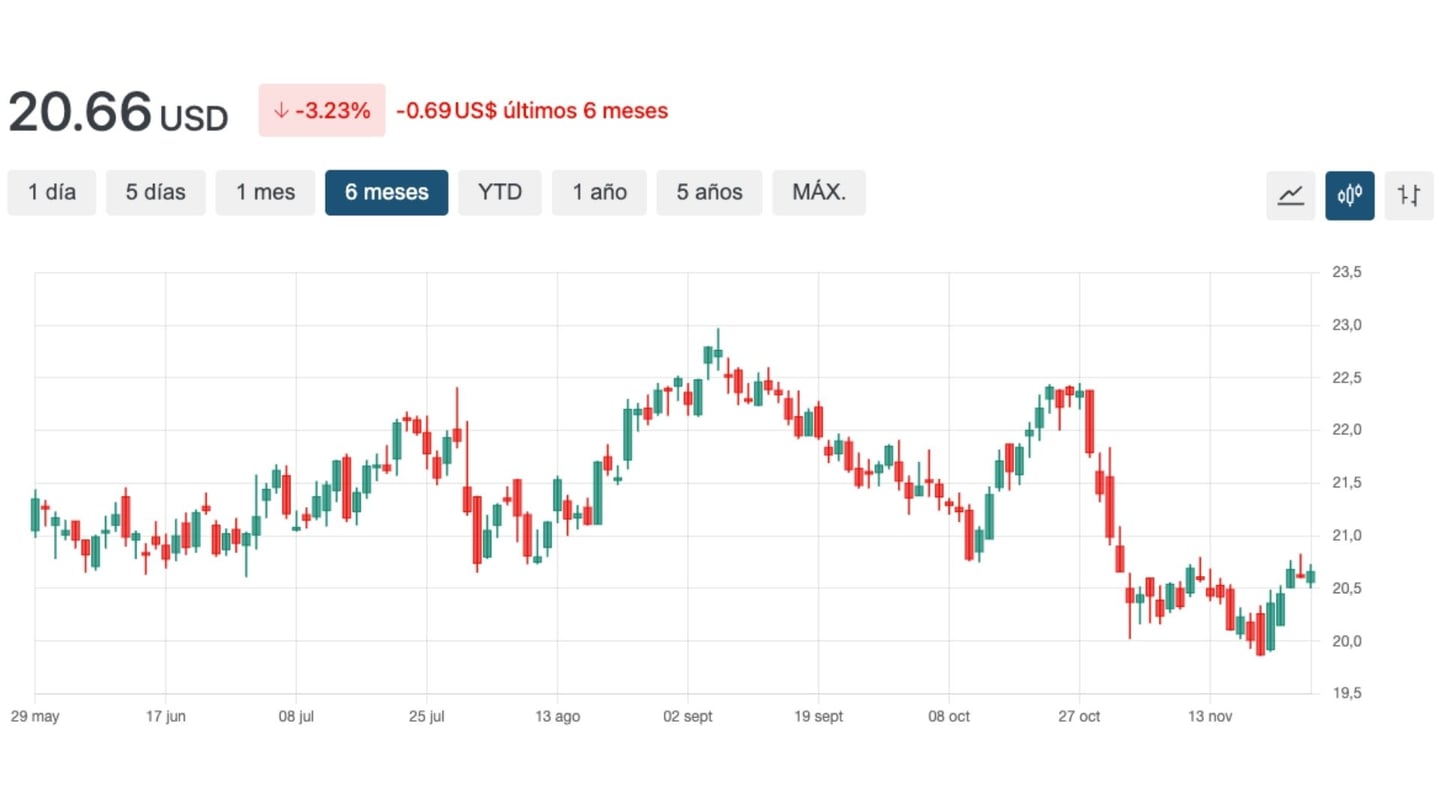The width and height of the screenshot is (1440, 810).
Task: Select the 5 días time range
Action: point(155,192)
